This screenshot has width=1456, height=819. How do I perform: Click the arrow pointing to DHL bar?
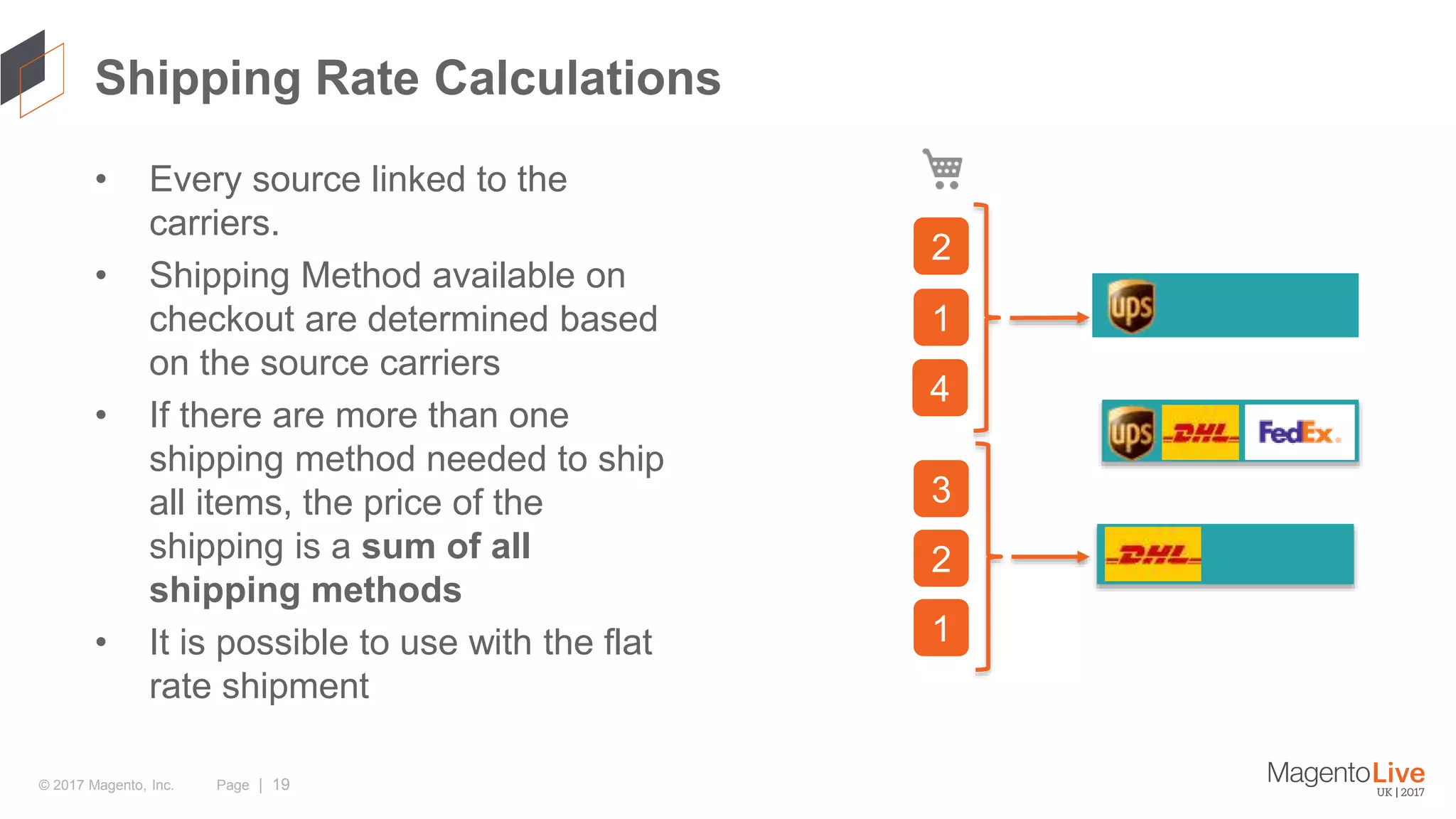pos(1050,557)
